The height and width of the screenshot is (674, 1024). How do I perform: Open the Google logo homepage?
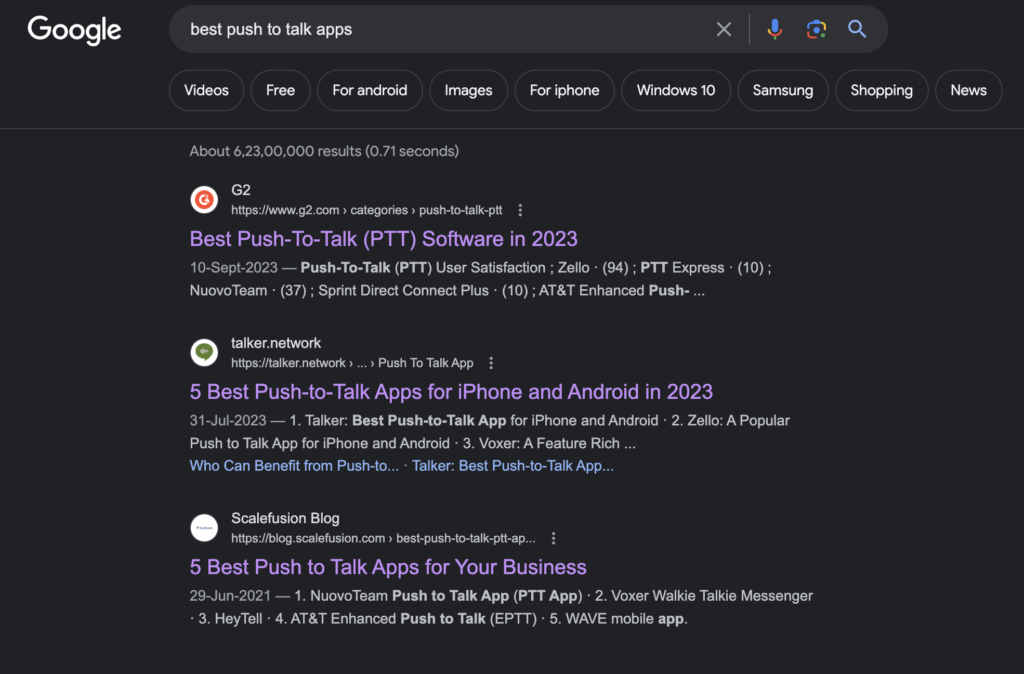[74, 30]
